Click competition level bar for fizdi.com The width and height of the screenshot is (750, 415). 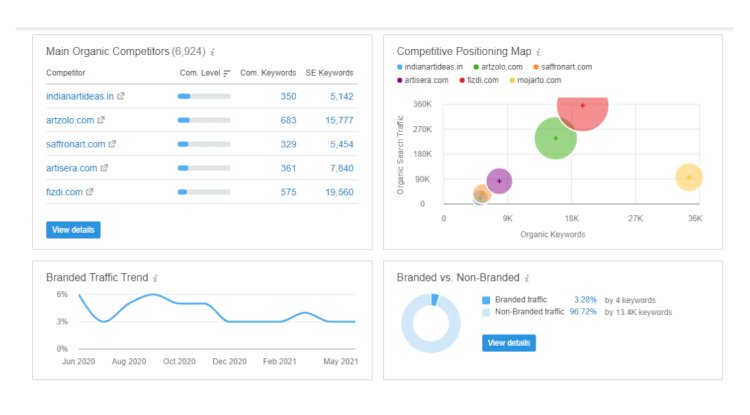[x=204, y=192]
